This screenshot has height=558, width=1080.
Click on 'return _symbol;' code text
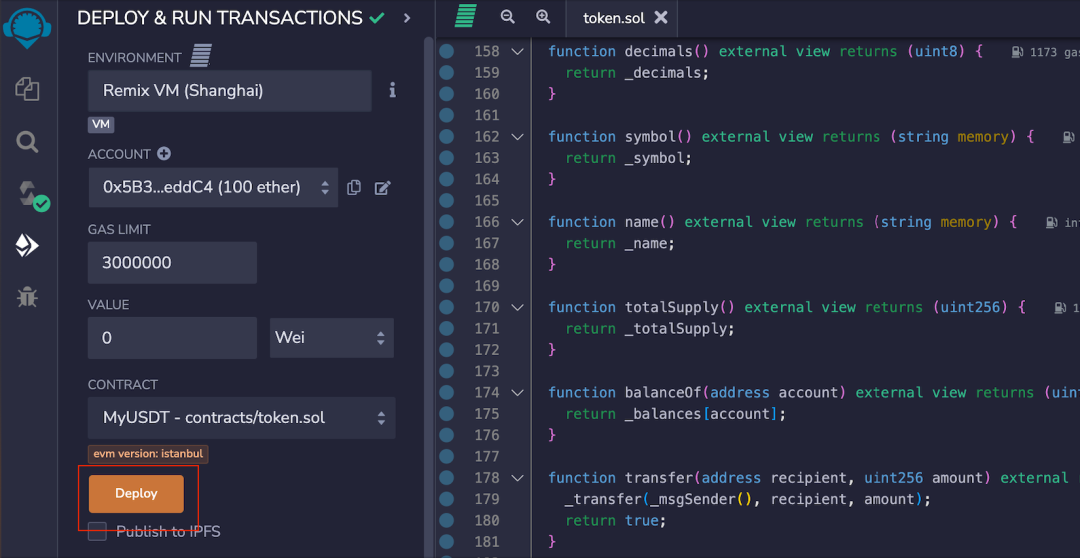pyautogui.click(x=629, y=158)
